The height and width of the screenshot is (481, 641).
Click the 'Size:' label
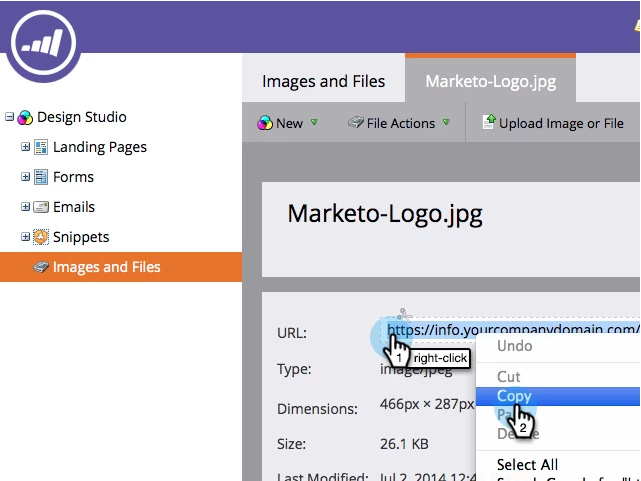pyautogui.click(x=291, y=444)
